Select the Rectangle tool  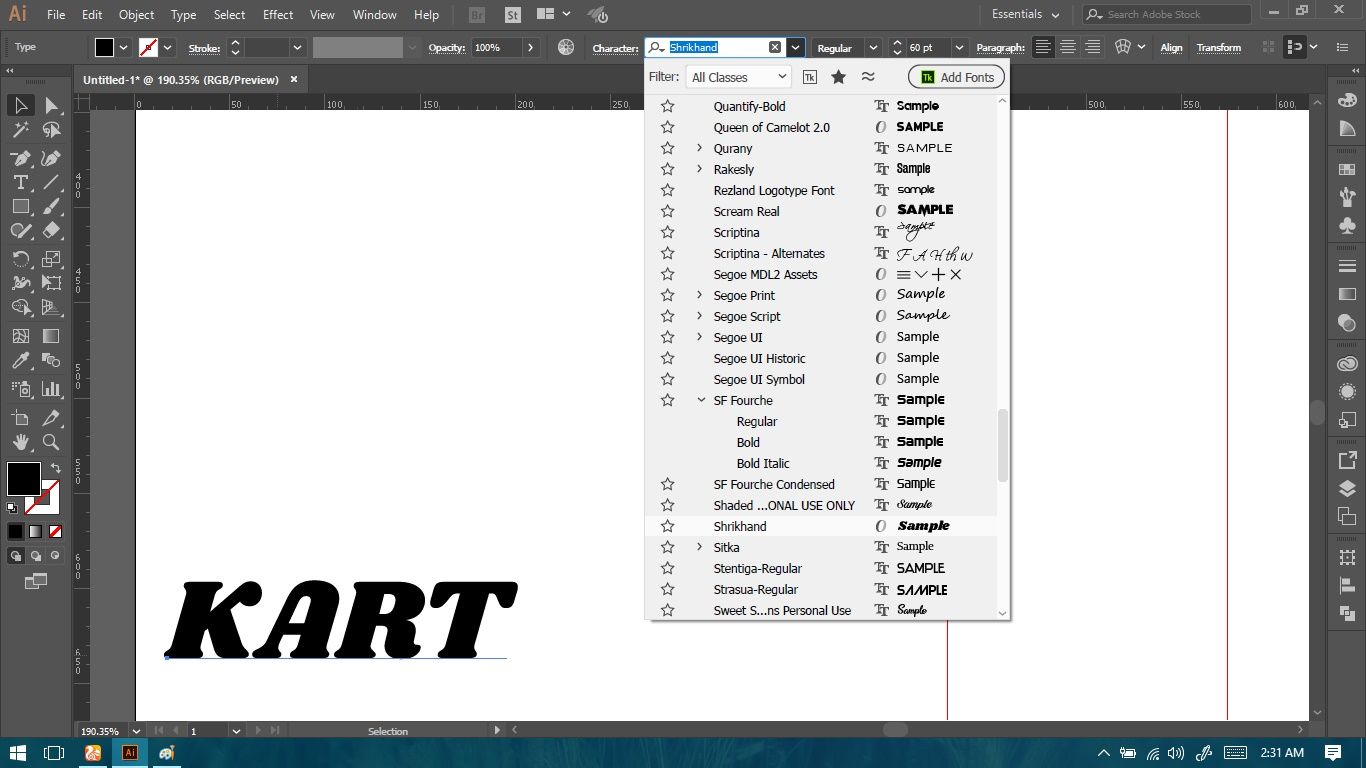20,206
